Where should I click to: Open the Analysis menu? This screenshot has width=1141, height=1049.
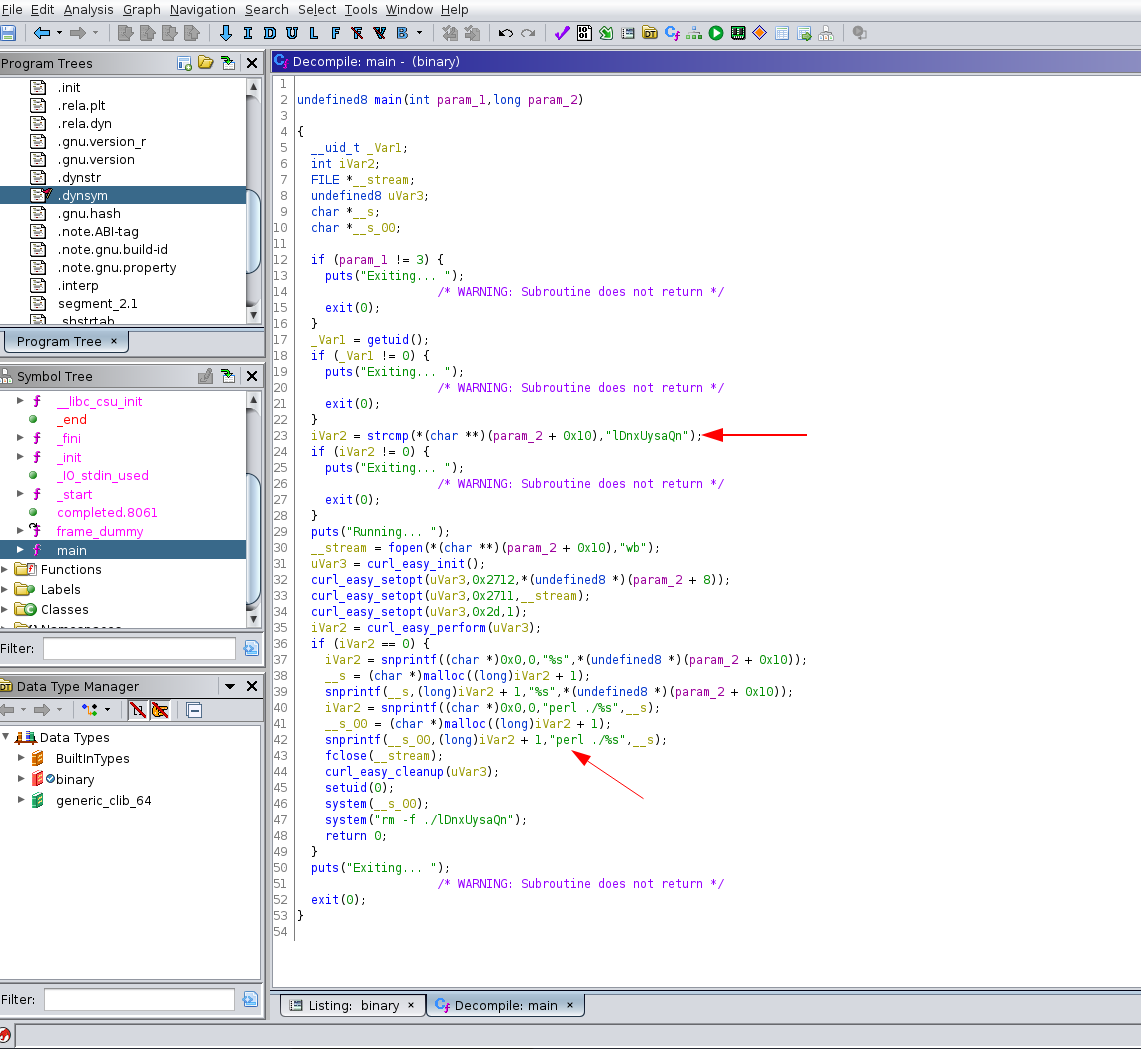click(88, 9)
